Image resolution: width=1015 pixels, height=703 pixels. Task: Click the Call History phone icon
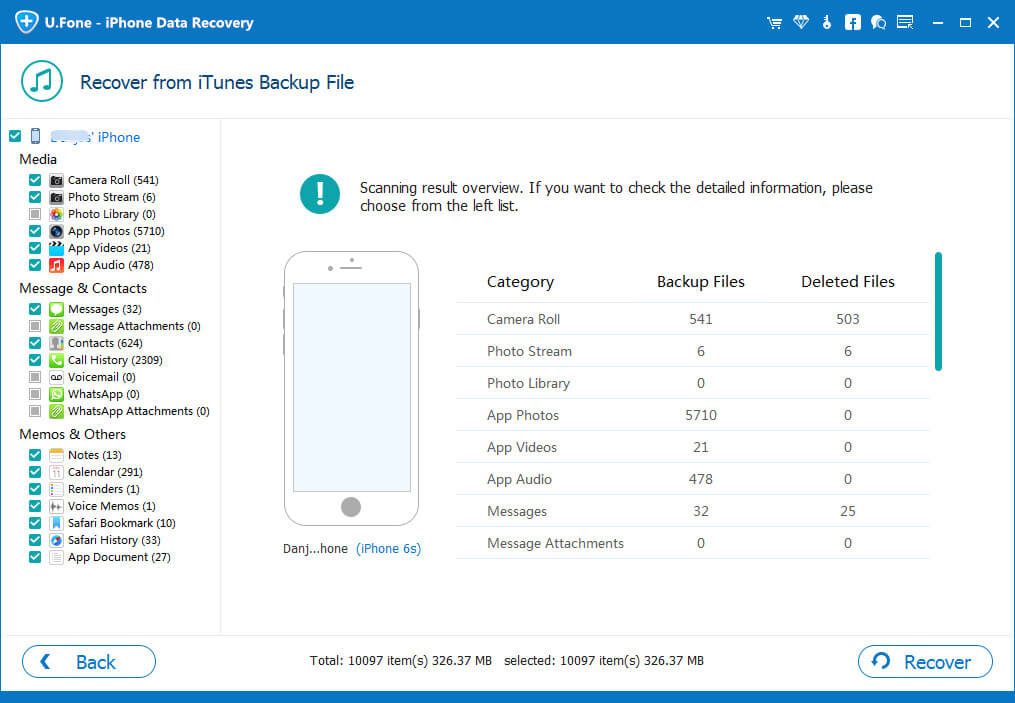(x=56, y=360)
